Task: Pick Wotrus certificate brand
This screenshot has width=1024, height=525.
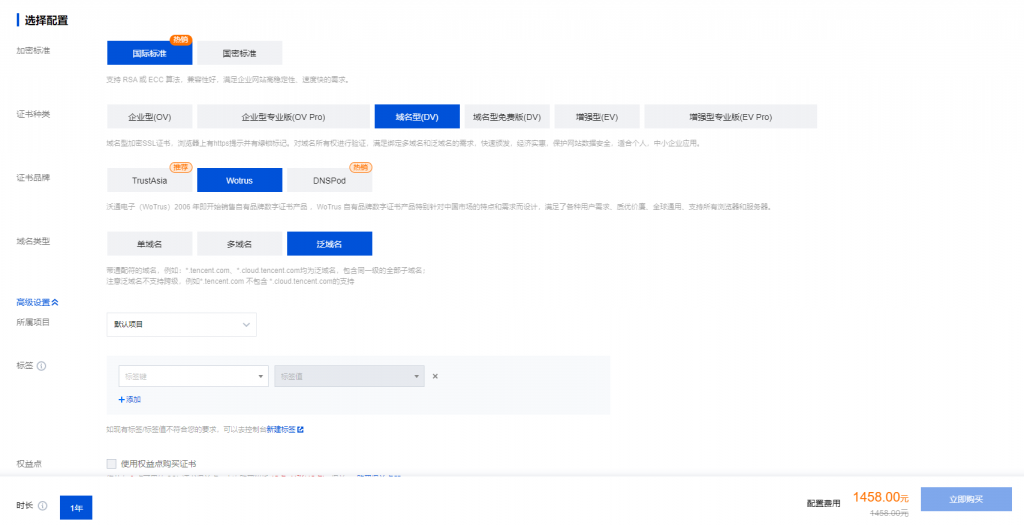Action: click(x=240, y=180)
